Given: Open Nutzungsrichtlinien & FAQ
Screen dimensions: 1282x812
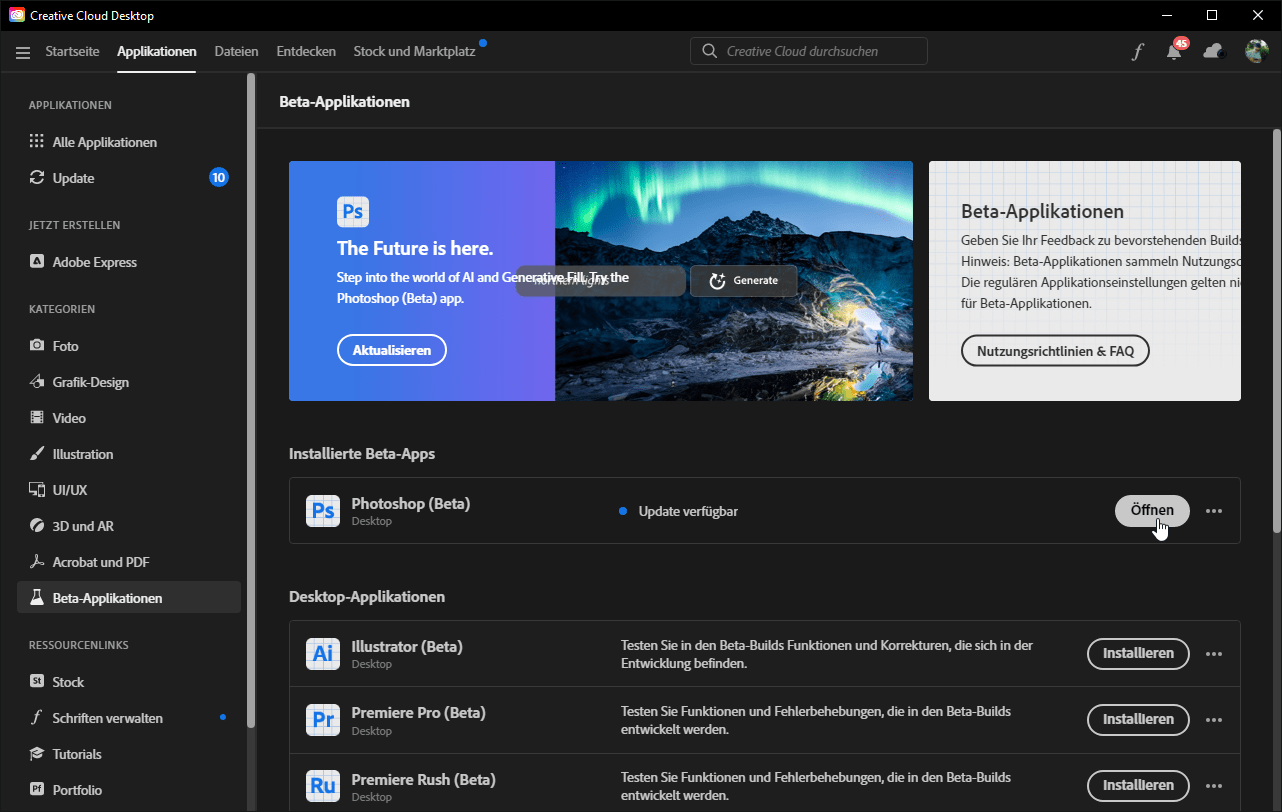Looking at the screenshot, I should tap(1054, 351).
